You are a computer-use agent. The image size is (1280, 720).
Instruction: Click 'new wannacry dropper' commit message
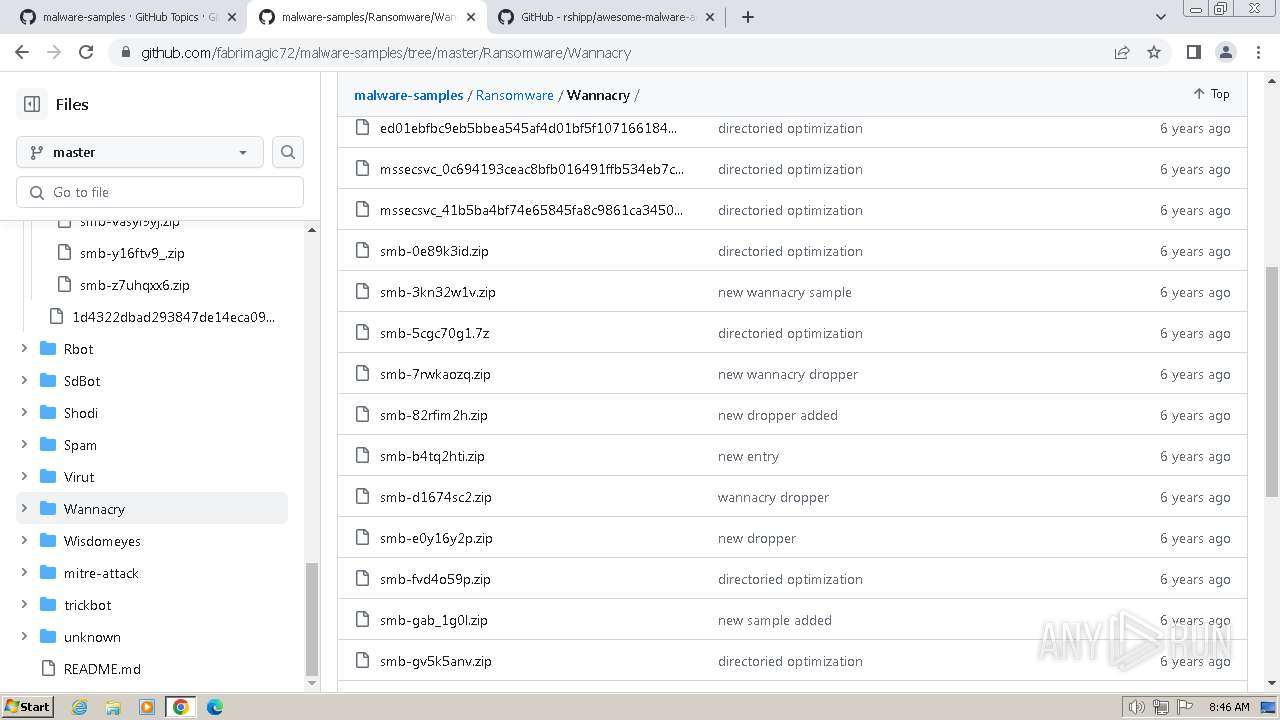click(788, 374)
